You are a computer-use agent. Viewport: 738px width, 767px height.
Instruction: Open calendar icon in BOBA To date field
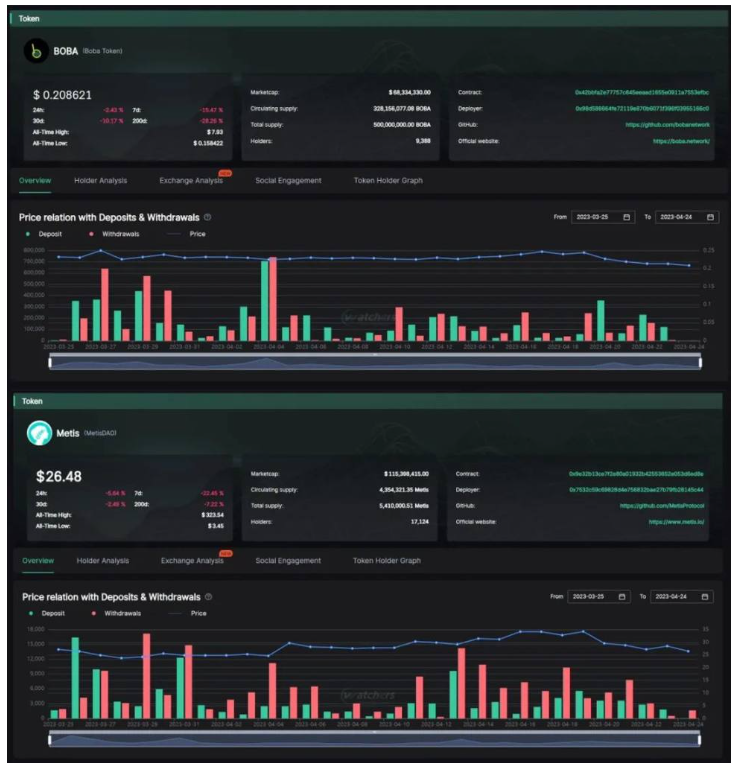click(x=710, y=217)
